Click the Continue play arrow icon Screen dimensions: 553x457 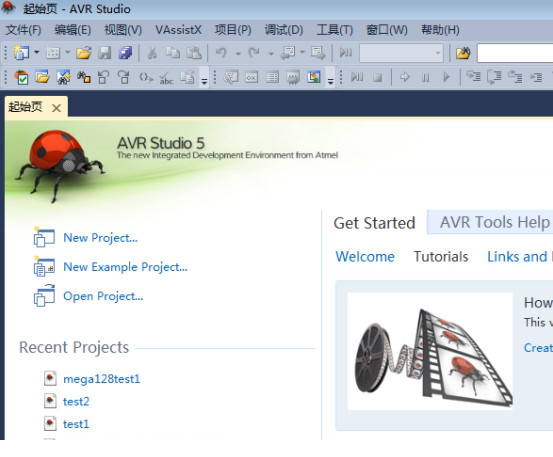[x=446, y=77]
